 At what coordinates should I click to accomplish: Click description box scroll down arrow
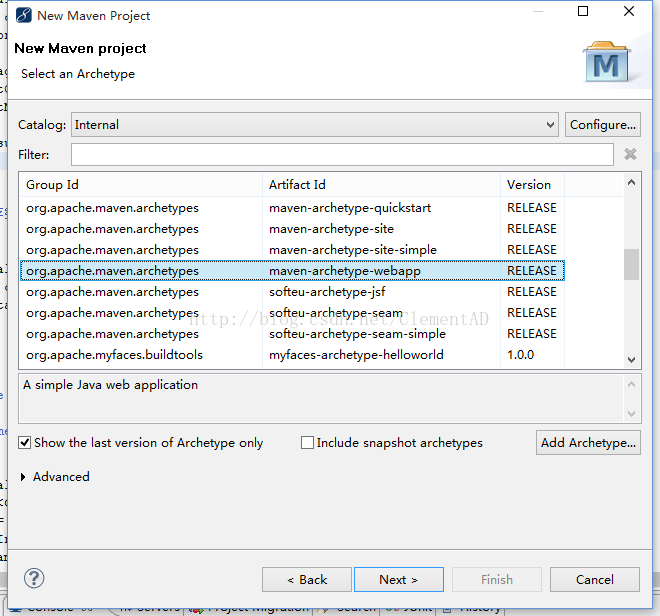(631, 413)
